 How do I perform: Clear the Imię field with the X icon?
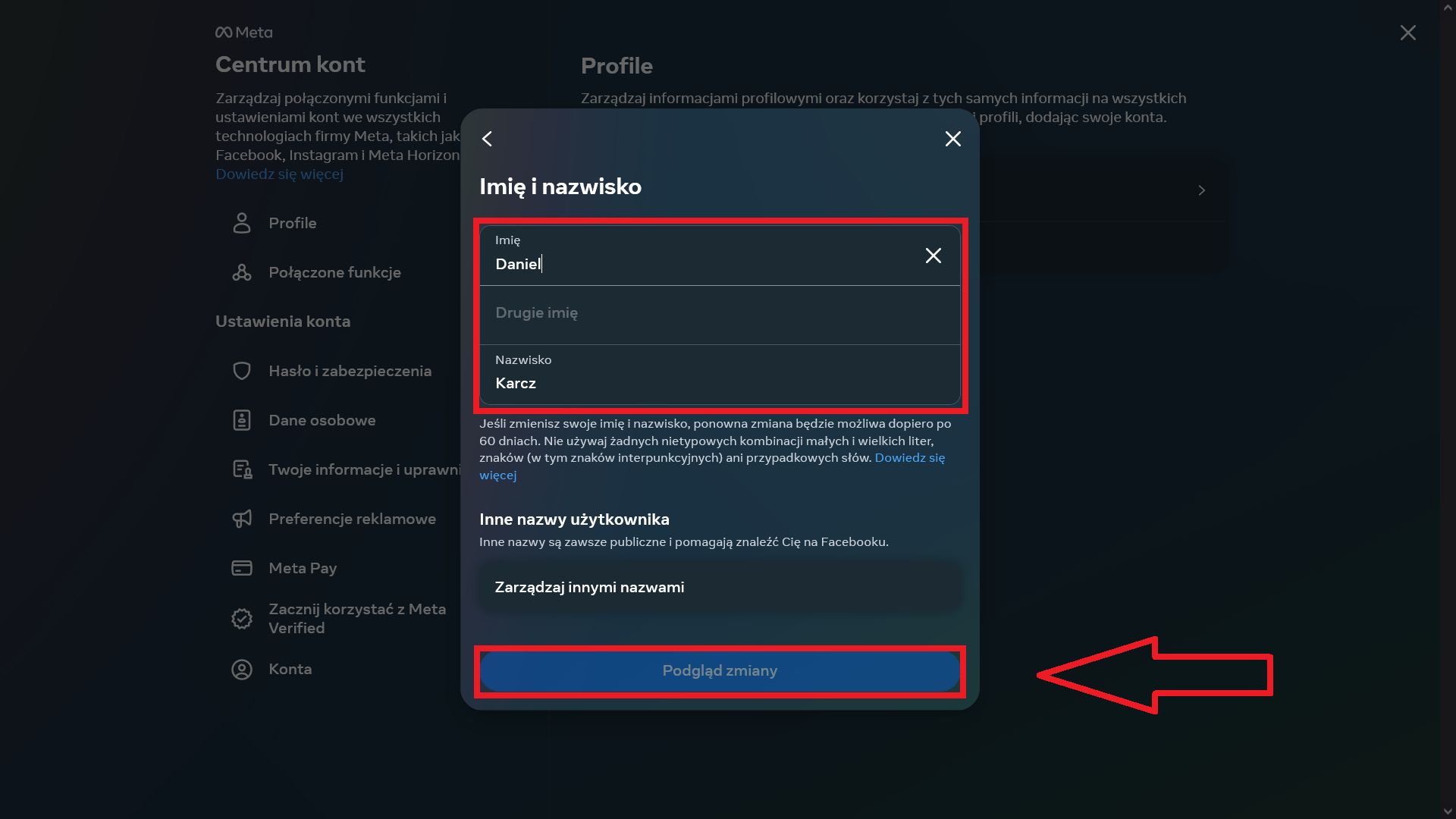pyautogui.click(x=933, y=256)
